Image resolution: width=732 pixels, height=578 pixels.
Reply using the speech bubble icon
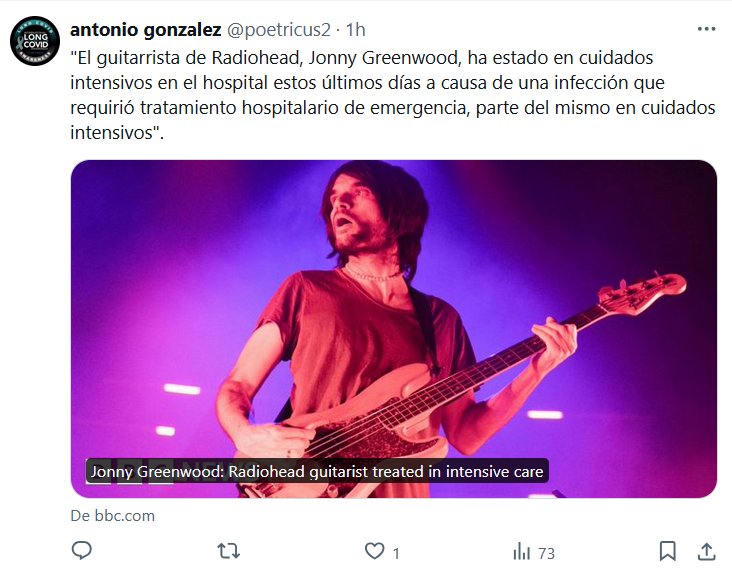tap(81, 551)
